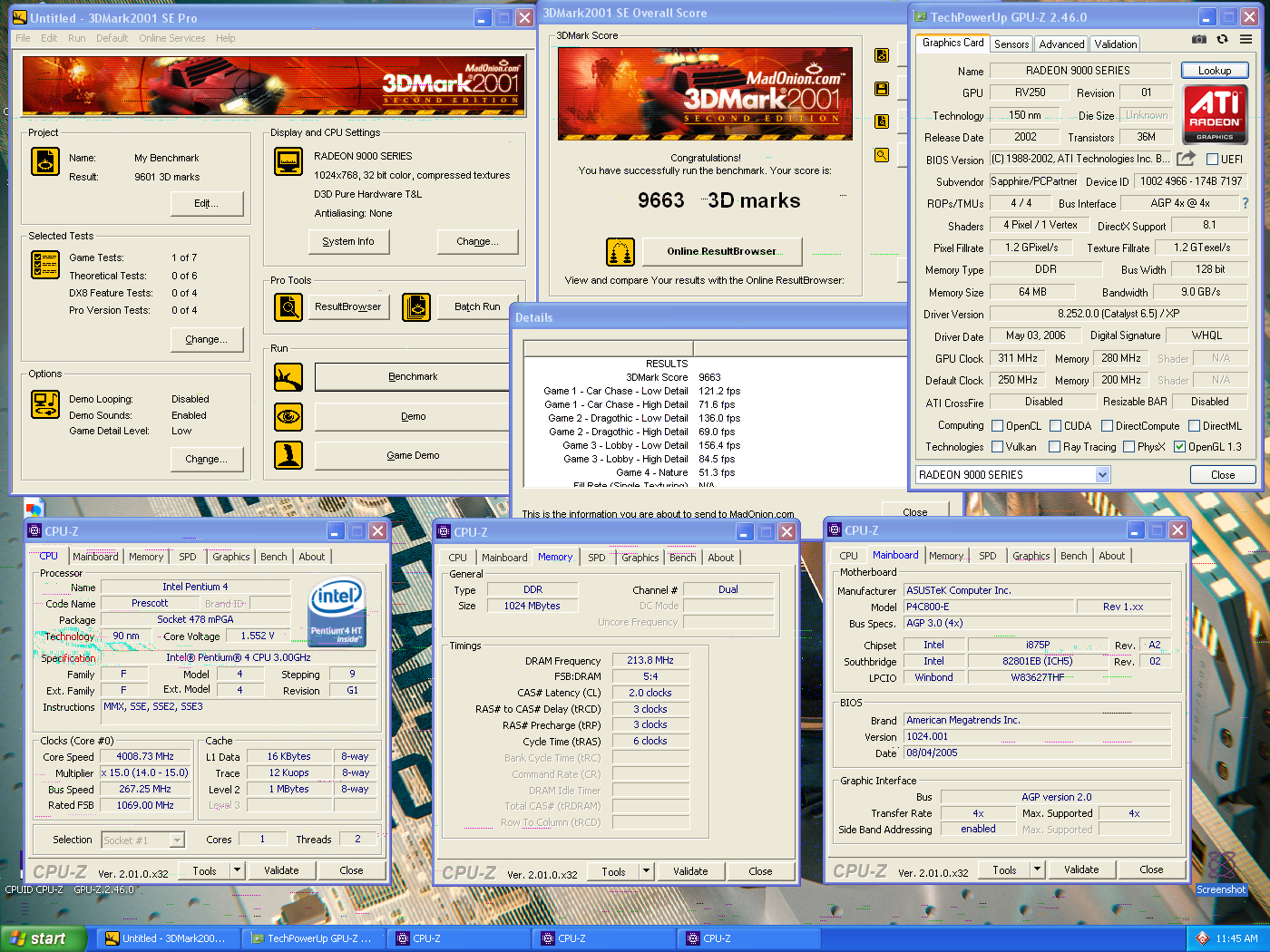Switch to the Advanced tab in GPU-Z
Screen dimensions: 1270x952
[x=1061, y=44]
